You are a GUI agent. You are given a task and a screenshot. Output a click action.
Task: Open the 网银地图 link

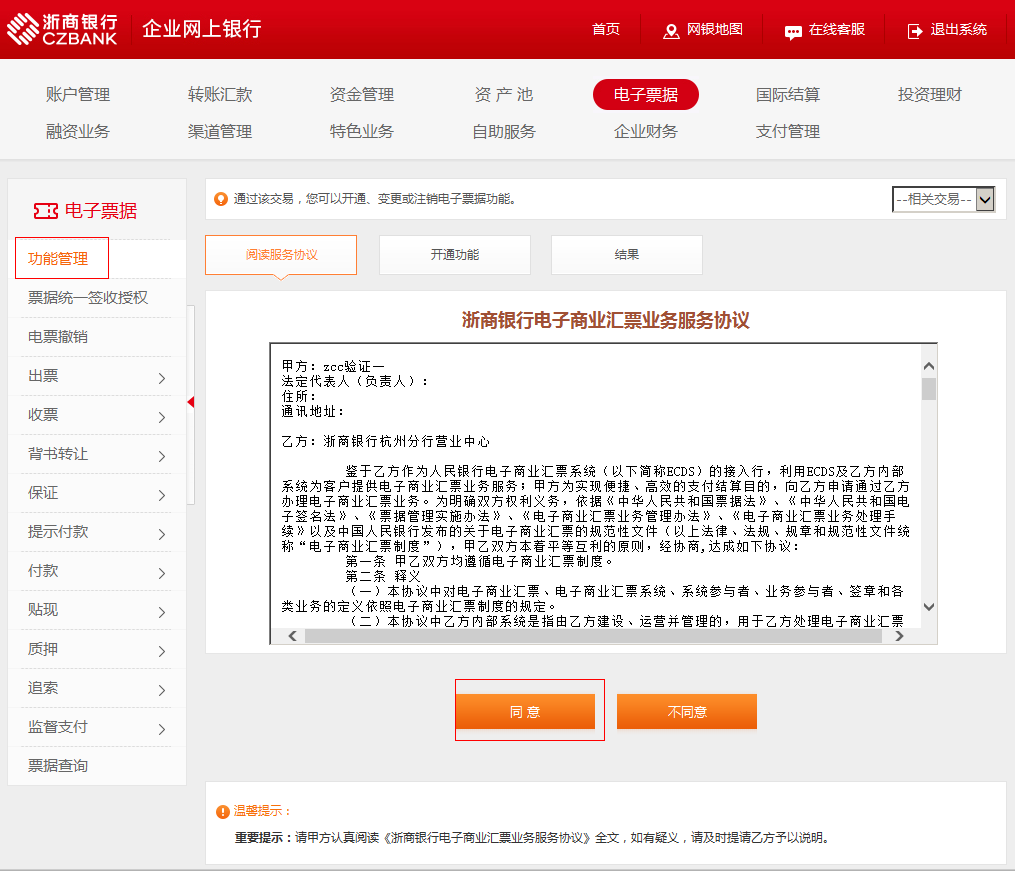[x=715, y=29]
